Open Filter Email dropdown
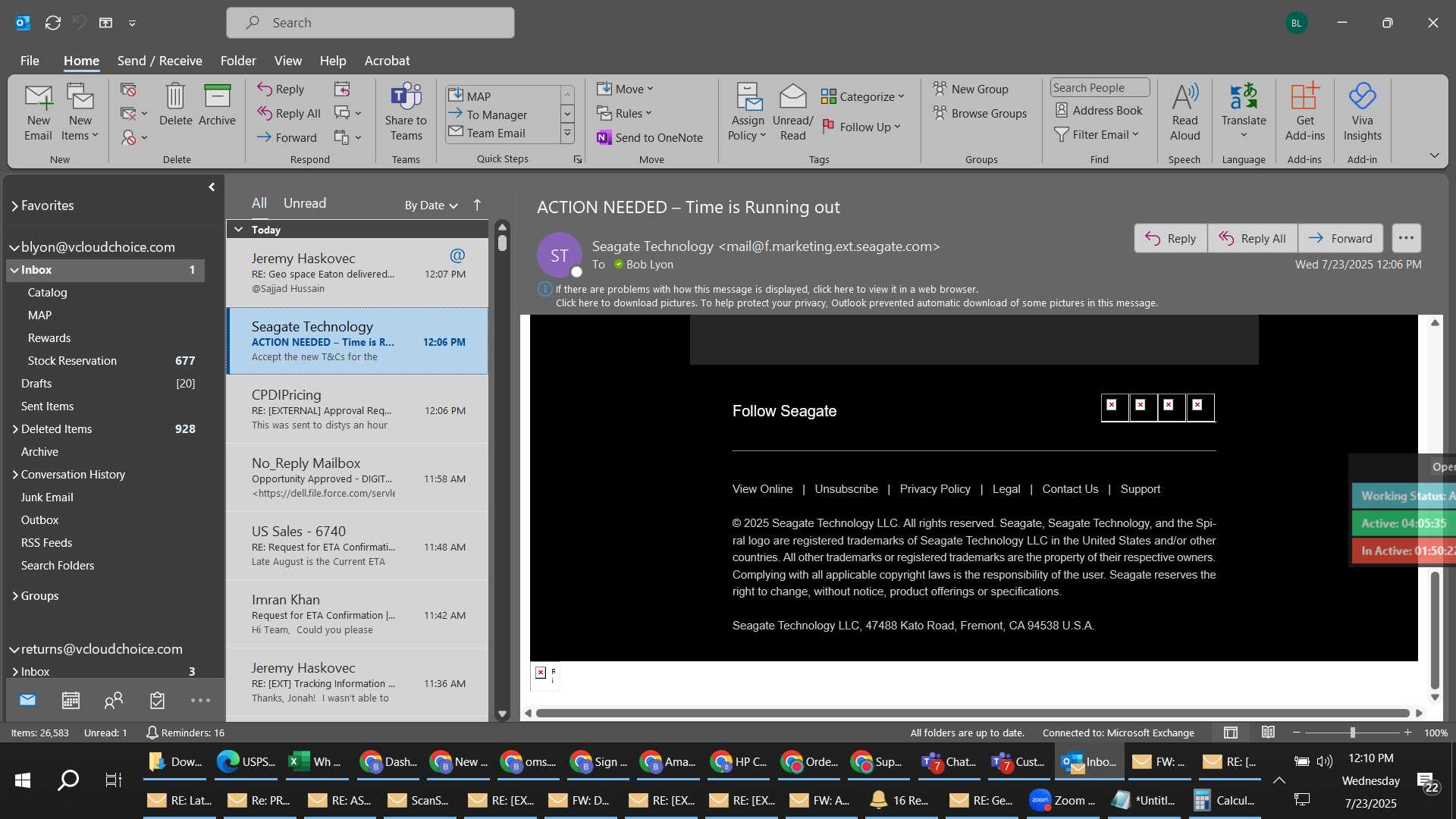Image resolution: width=1456 pixels, height=819 pixels. click(1097, 134)
